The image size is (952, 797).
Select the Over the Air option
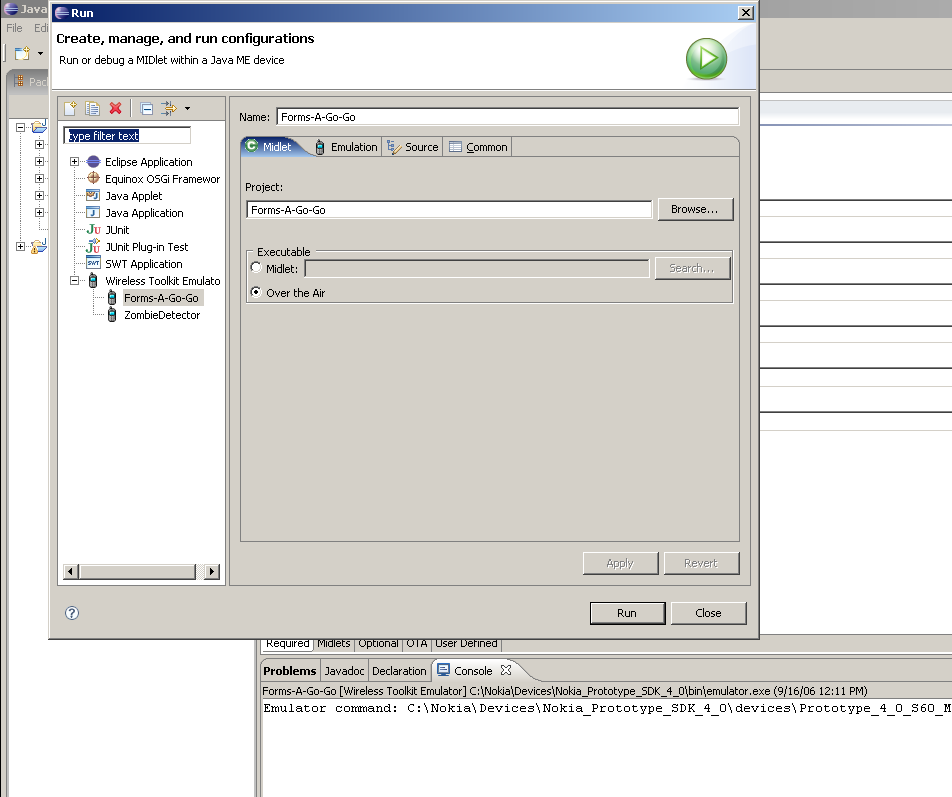point(258,291)
